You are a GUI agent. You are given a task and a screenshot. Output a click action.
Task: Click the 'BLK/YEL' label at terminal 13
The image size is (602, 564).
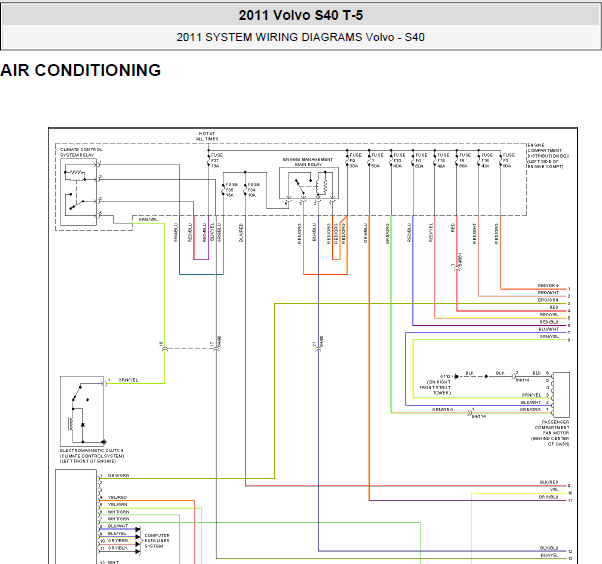549,555
